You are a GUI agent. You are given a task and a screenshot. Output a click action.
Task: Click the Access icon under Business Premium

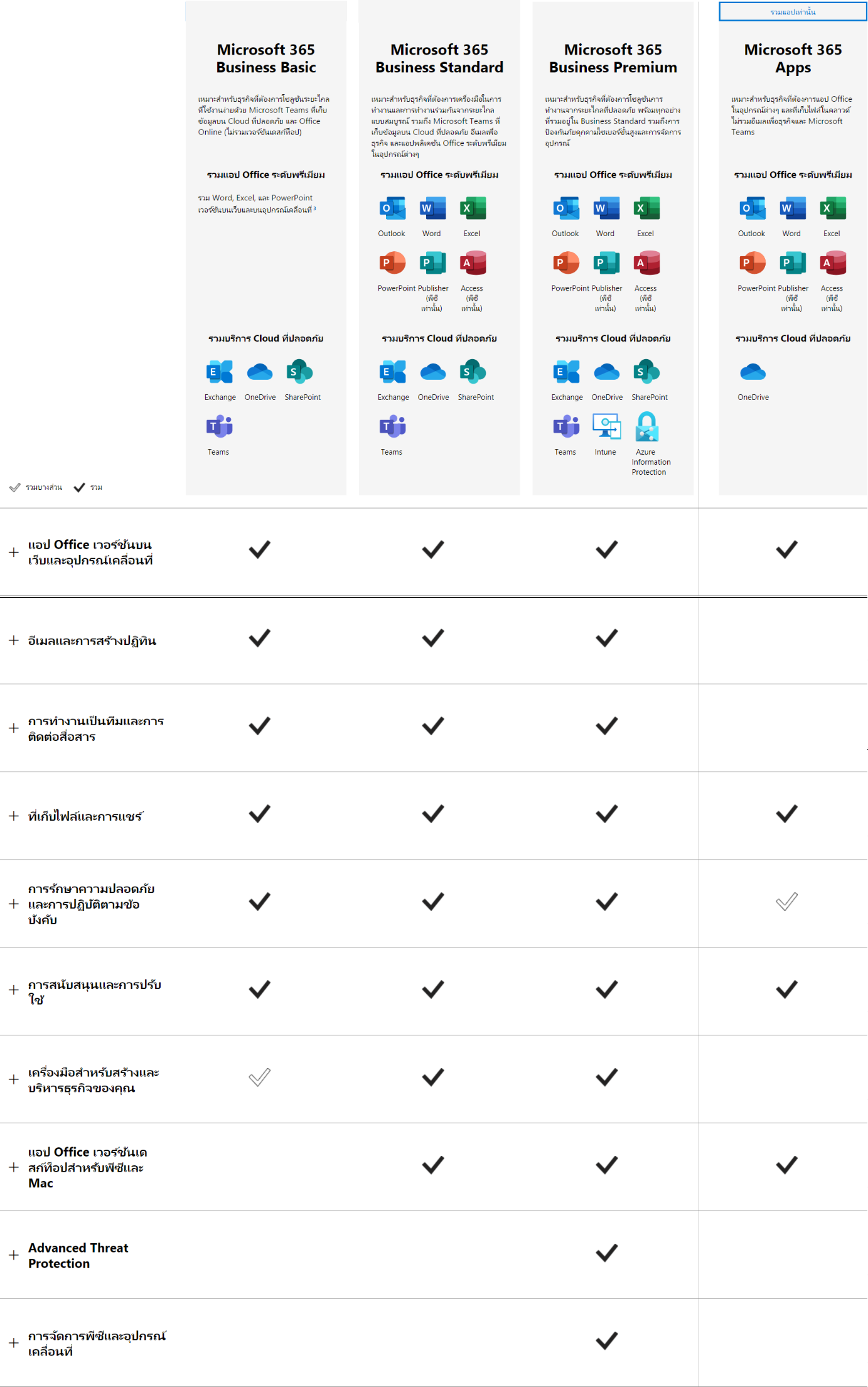[x=646, y=263]
